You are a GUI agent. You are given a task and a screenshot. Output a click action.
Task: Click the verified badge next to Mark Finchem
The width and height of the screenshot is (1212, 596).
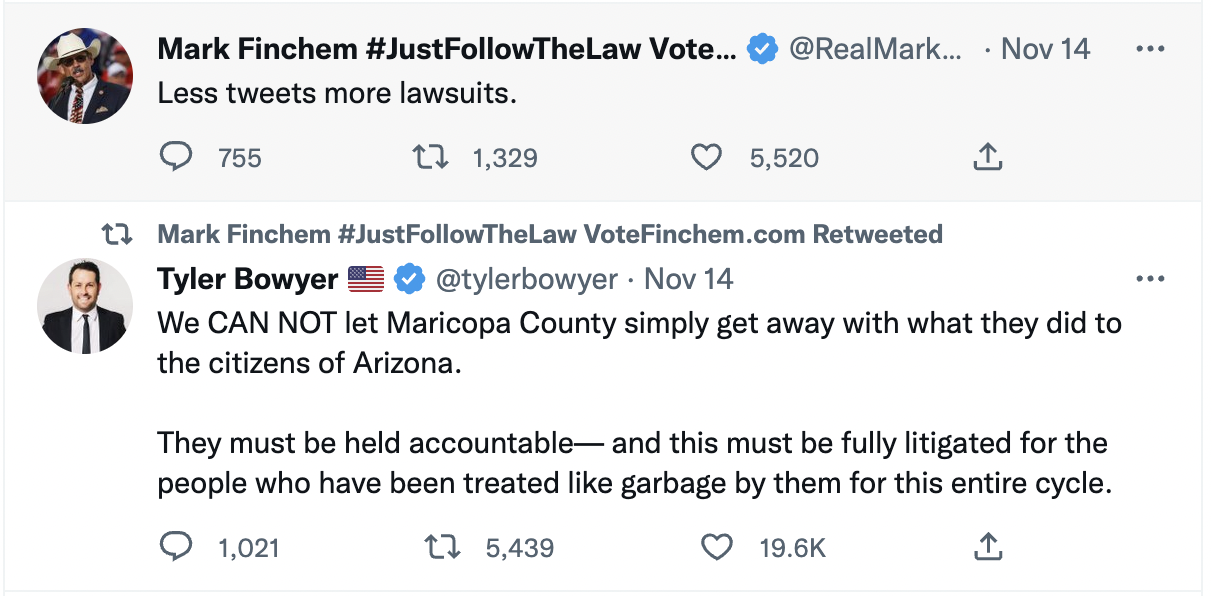pyautogui.click(x=762, y=47)
